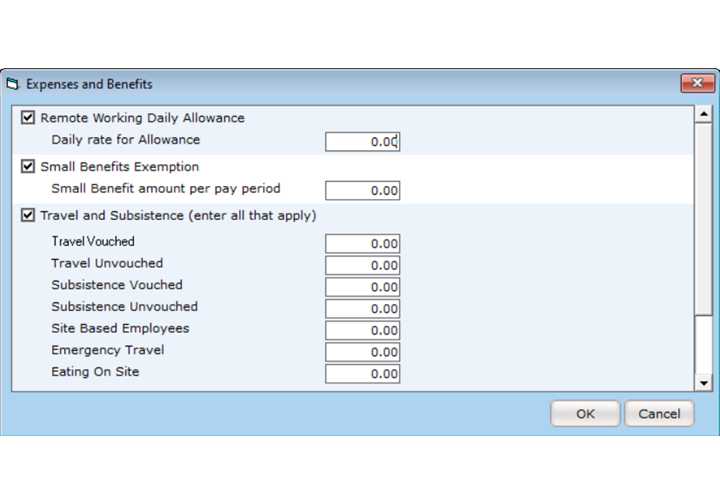Screen dimensions: 720x495
Task: Uncheck Remote Working Daily Allowance checkbox
Action: [27, 118]
